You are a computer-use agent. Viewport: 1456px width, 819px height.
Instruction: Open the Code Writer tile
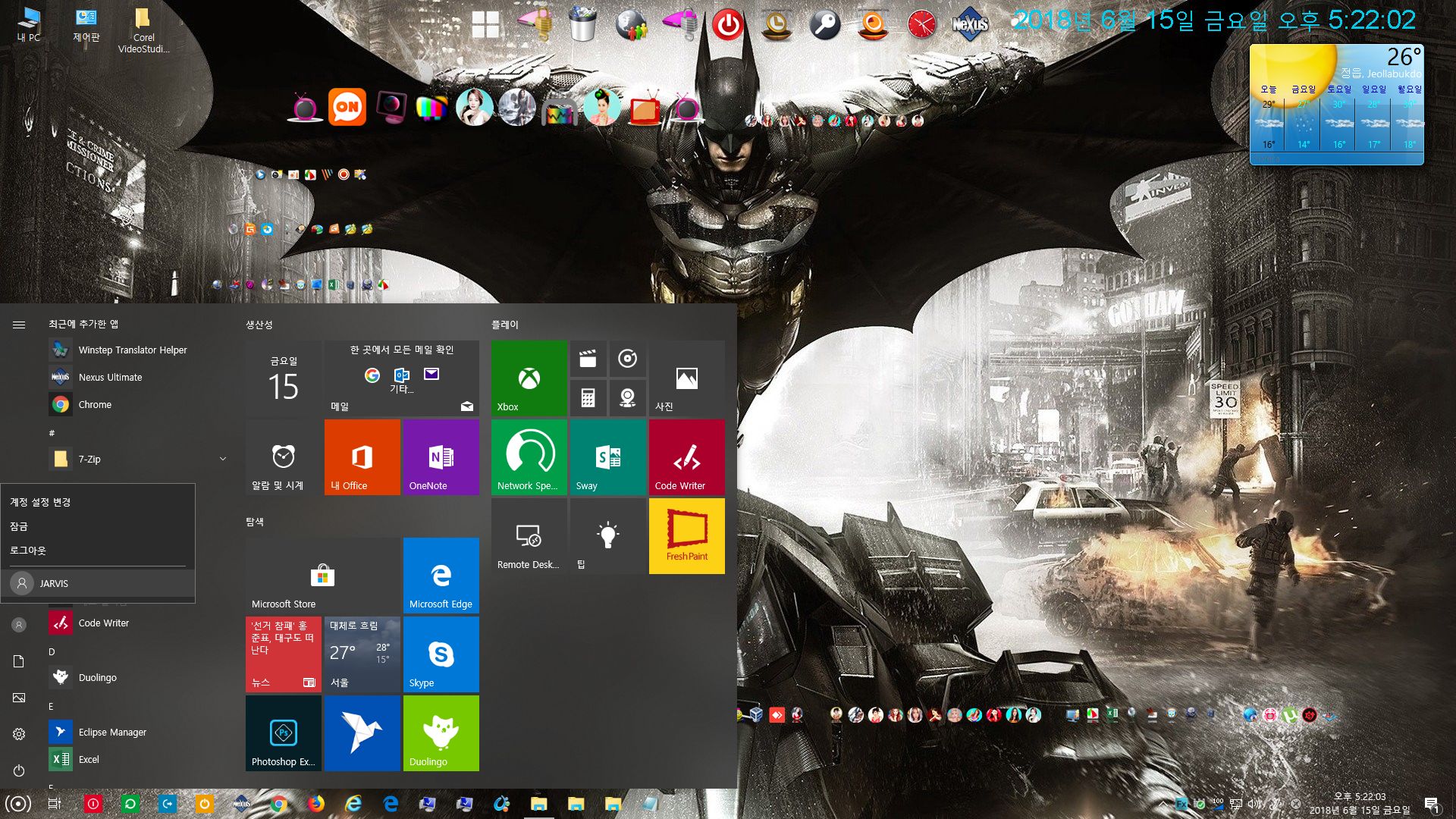pos(686,457)
